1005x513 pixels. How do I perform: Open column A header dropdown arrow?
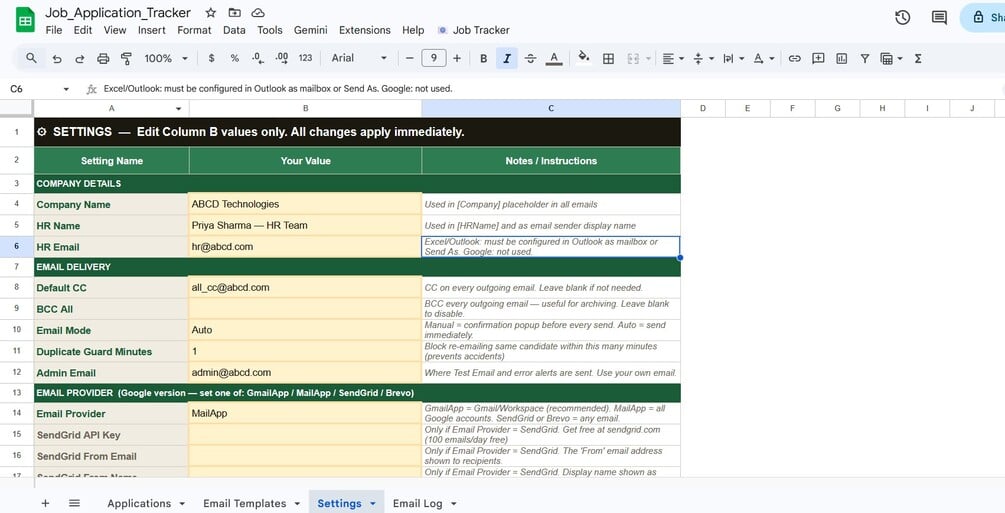coord(178,109)
